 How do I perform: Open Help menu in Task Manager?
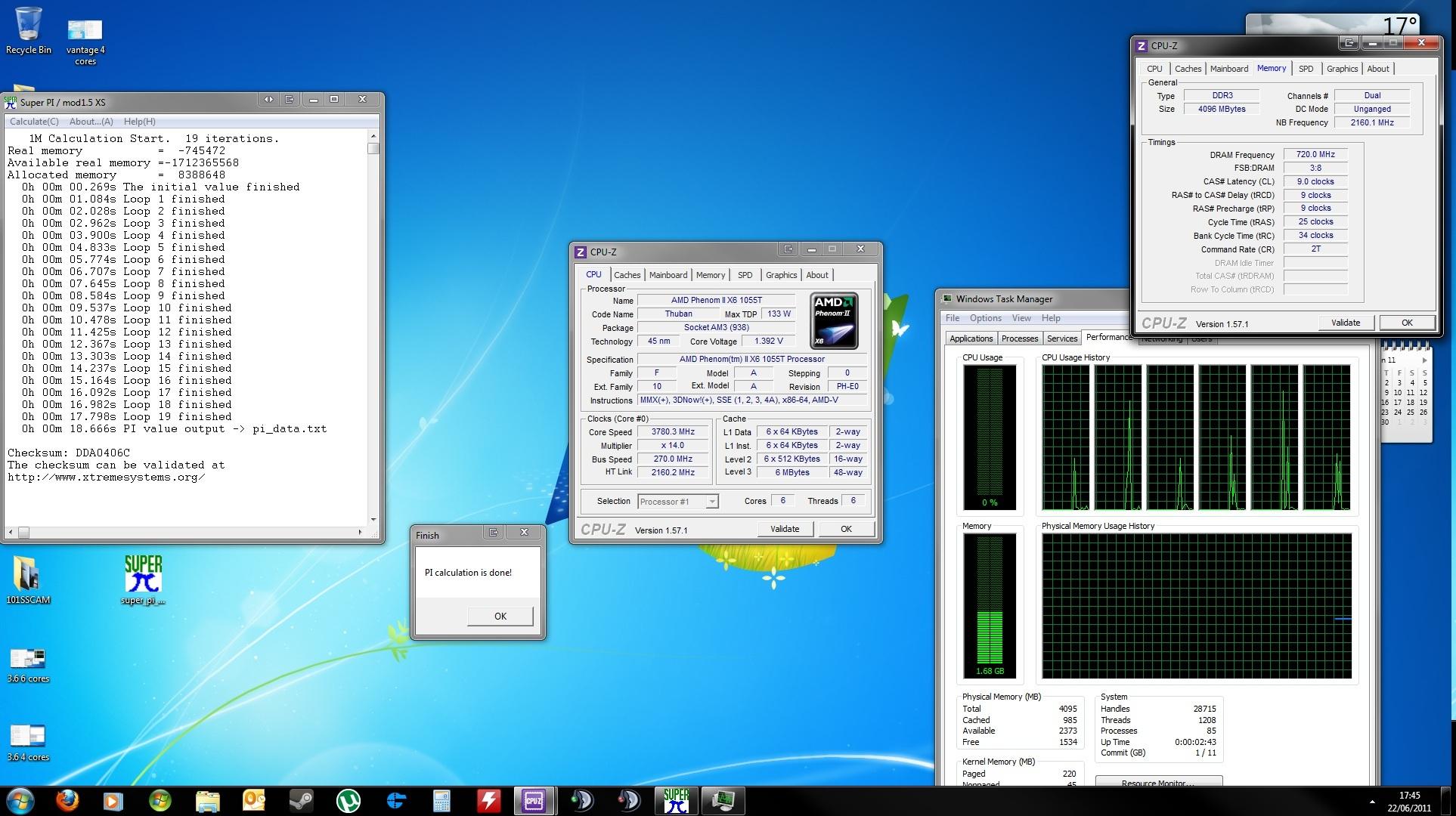1051,318
